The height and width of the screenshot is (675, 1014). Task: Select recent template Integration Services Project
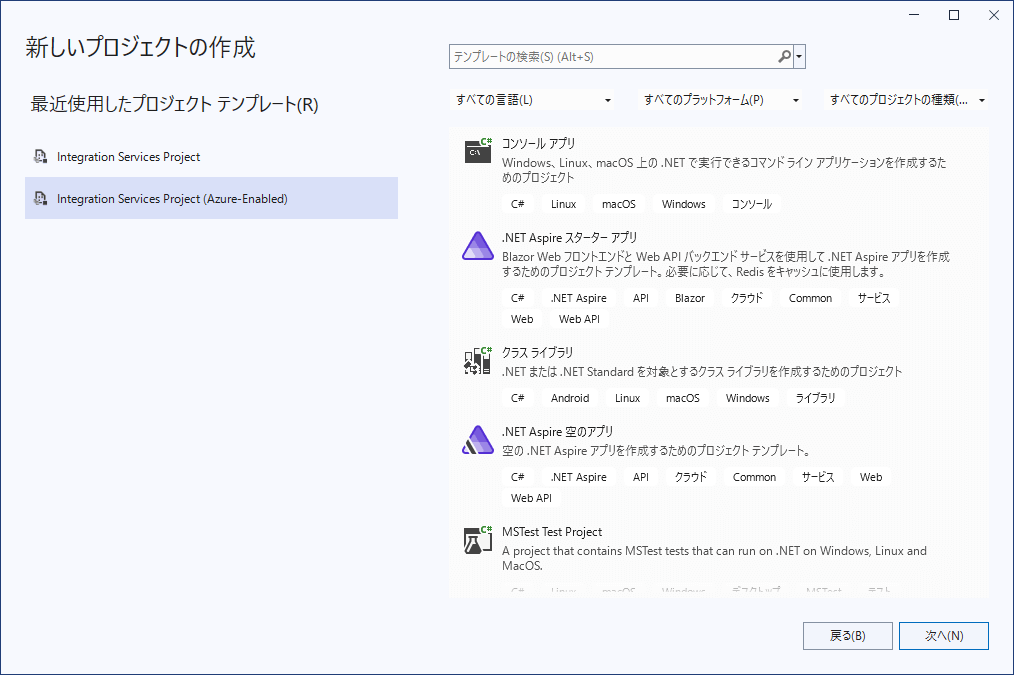[x=128, y=157]
